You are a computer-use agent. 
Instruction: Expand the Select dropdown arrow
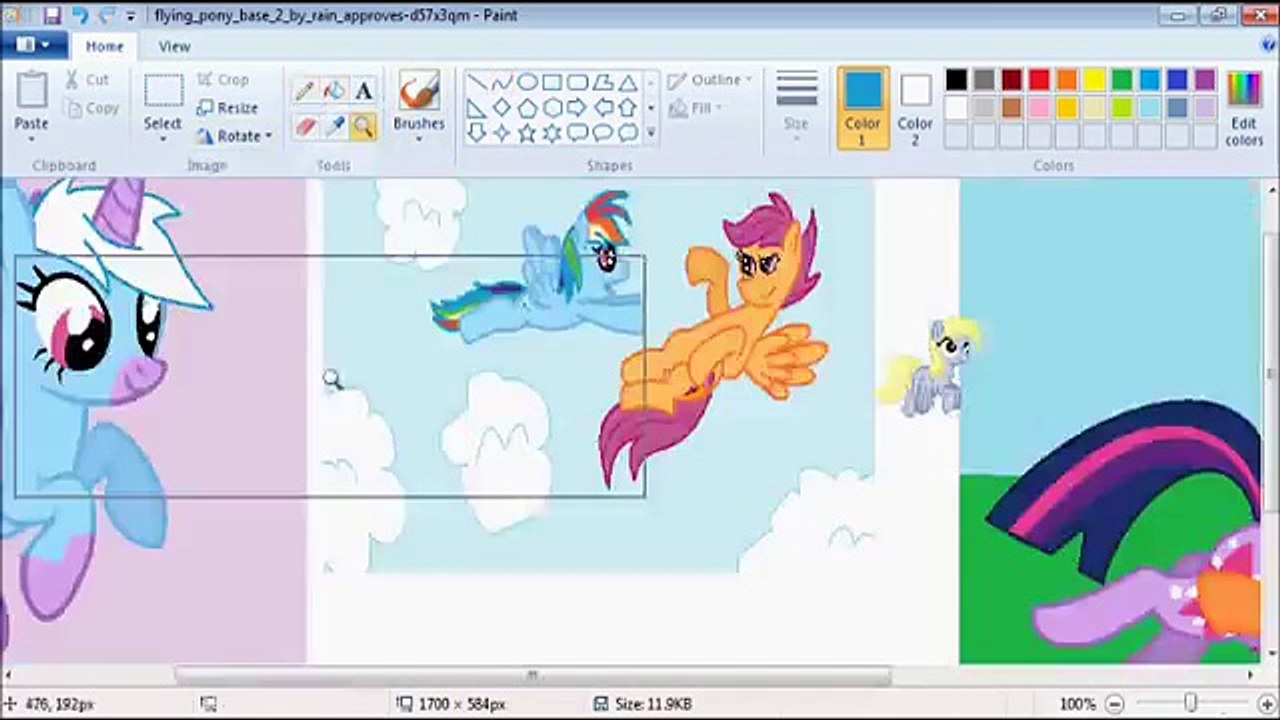tap(162, 140)
